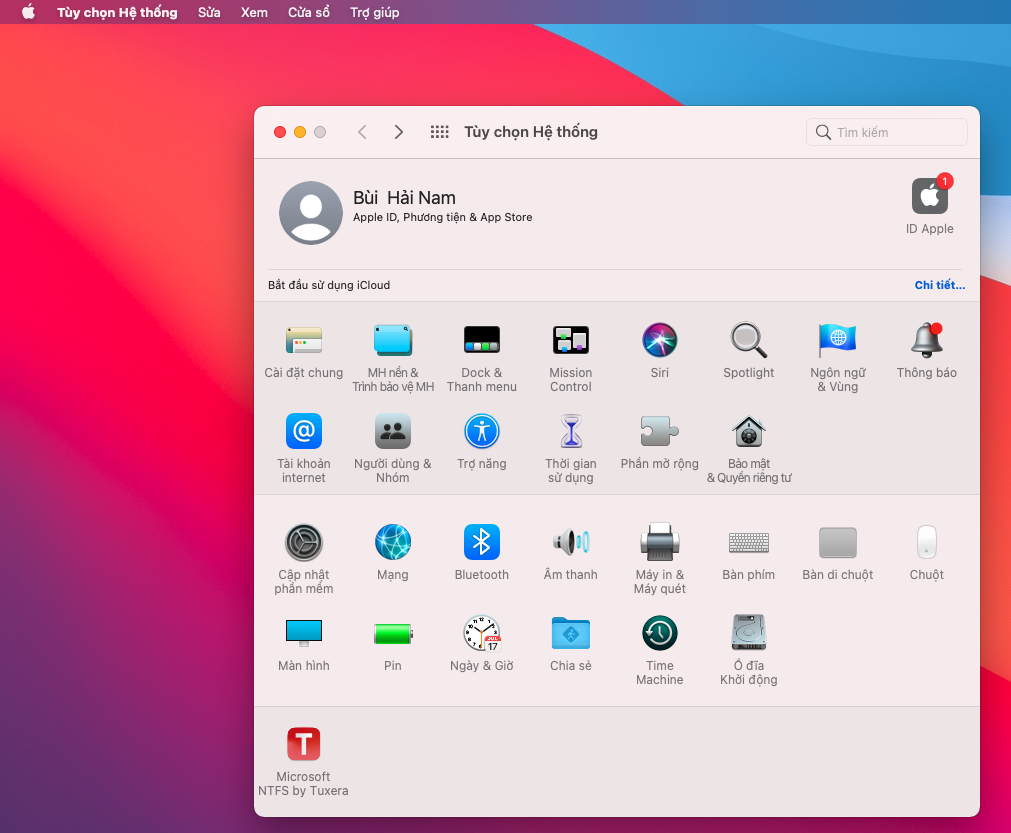
Task: Open Ổ đĩa Khởi động settings
Action: click(x=749, y=633)
